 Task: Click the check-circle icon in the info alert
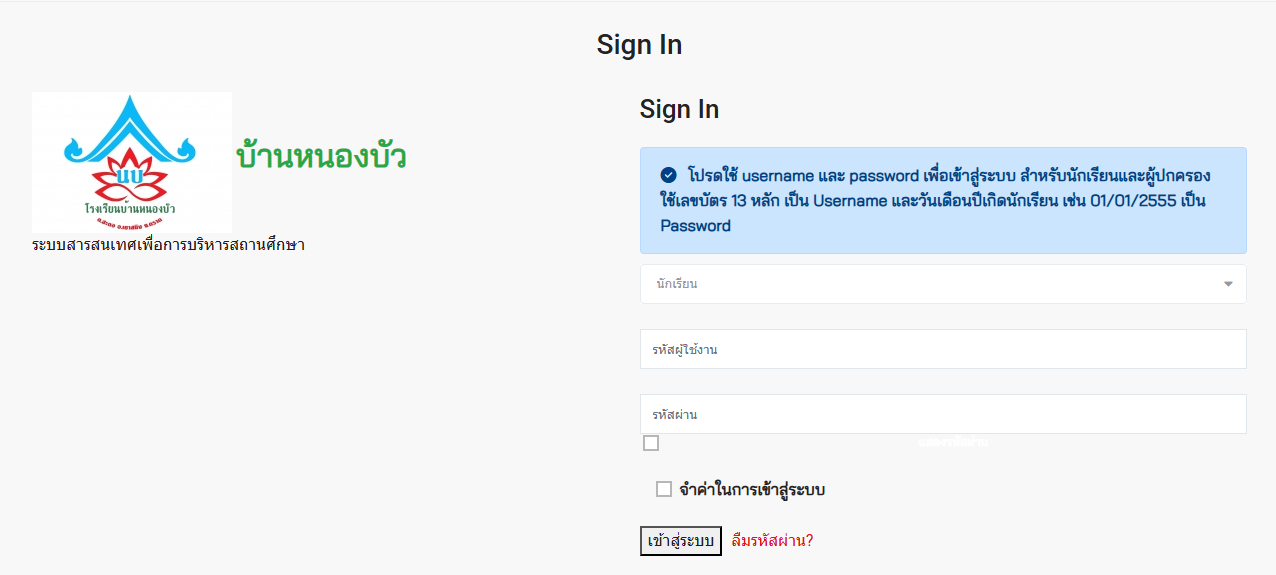pyautogui.click(x=669, y=175)
